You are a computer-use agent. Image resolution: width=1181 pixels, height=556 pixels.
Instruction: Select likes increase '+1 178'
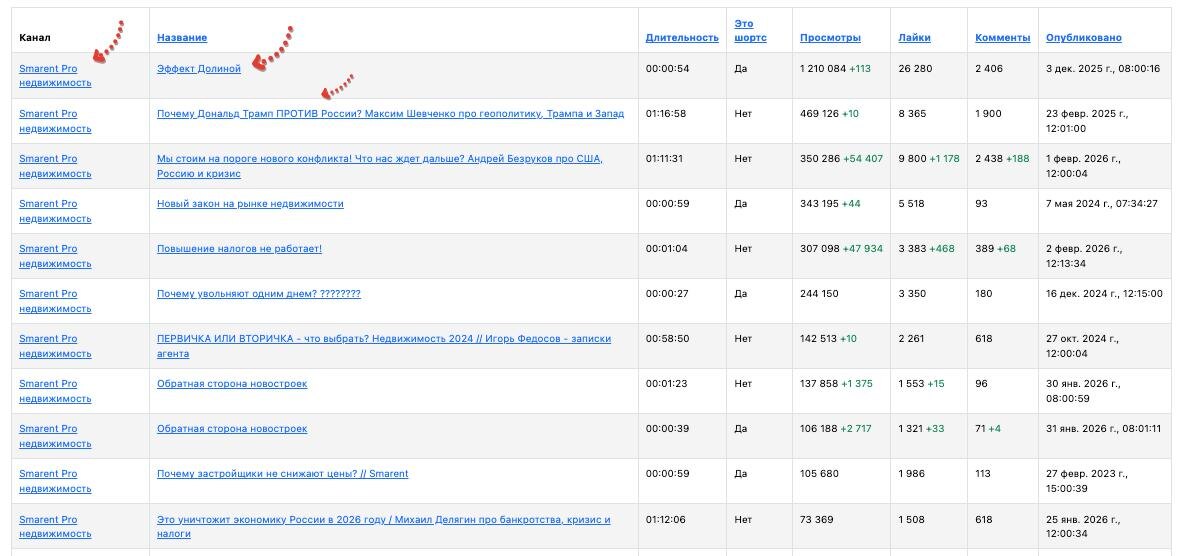tap(944, 159)
